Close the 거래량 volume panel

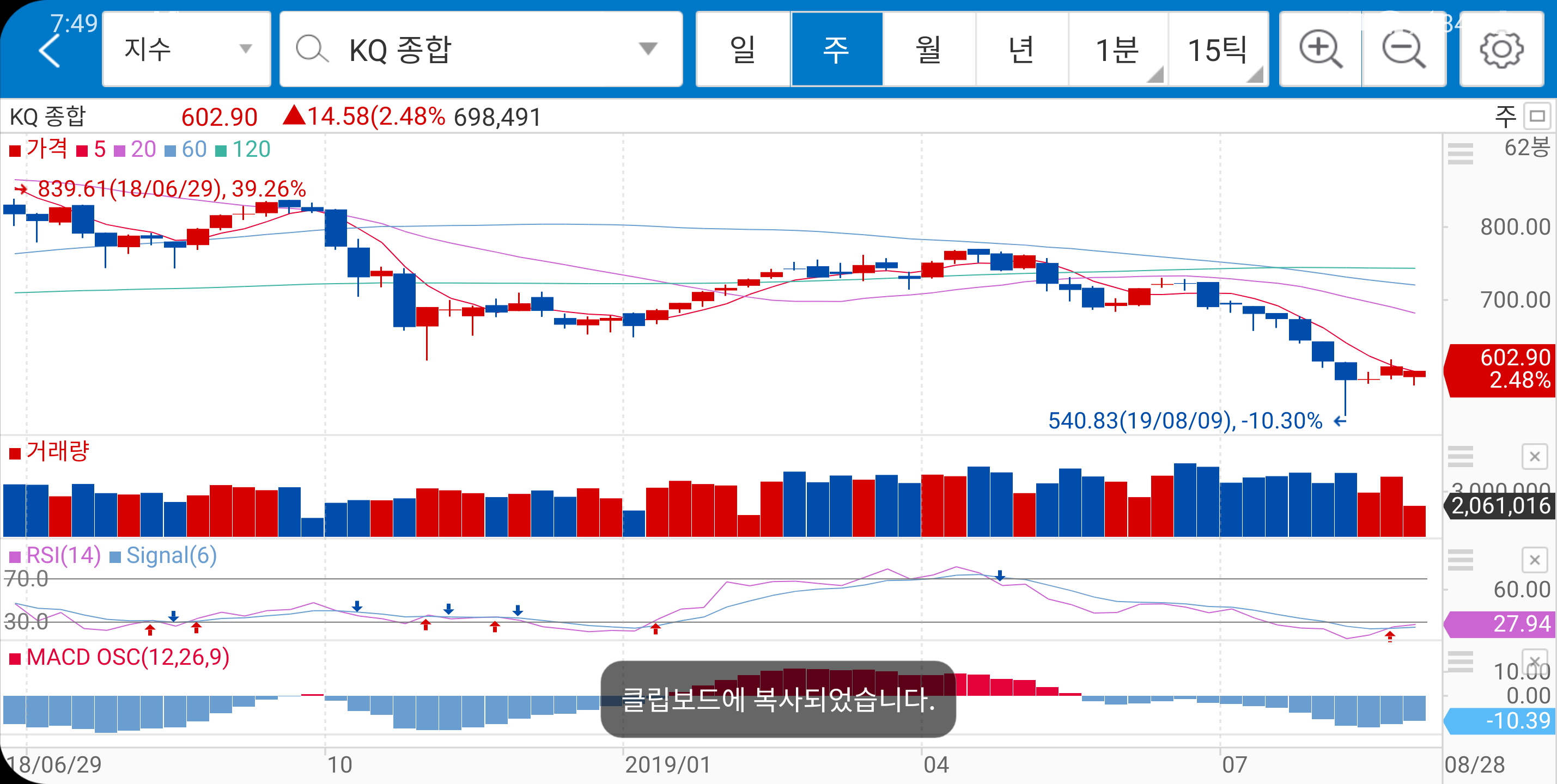(x=1534, y=457)
